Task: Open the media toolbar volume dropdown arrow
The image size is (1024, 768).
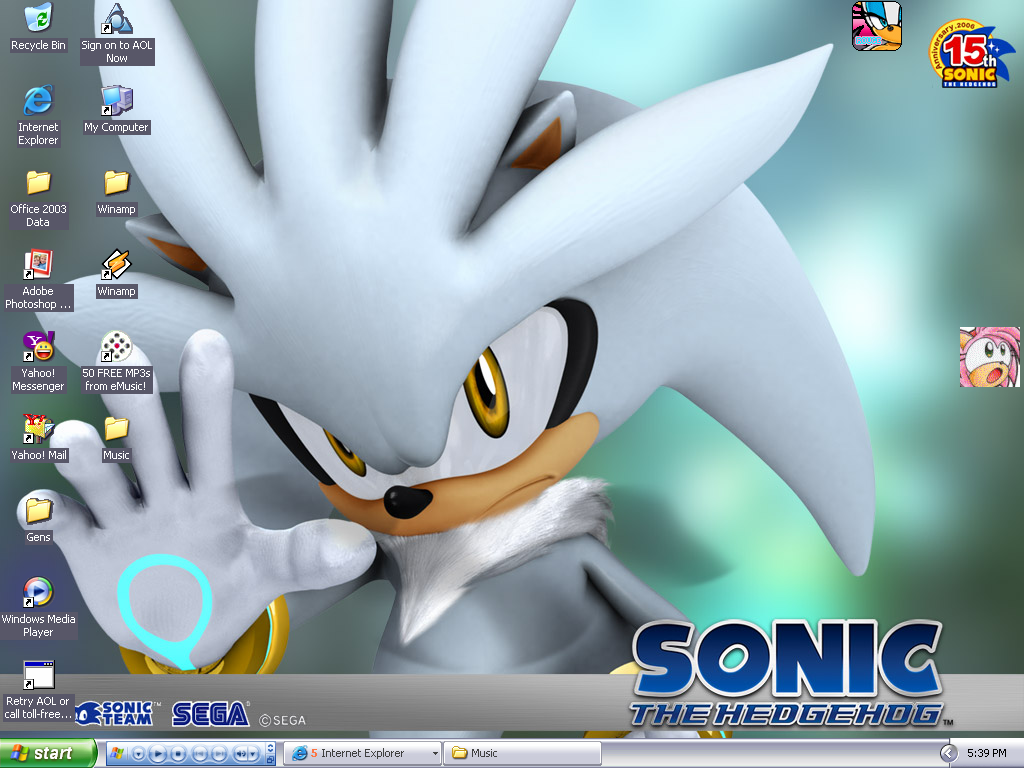Action: coord(253,754)
